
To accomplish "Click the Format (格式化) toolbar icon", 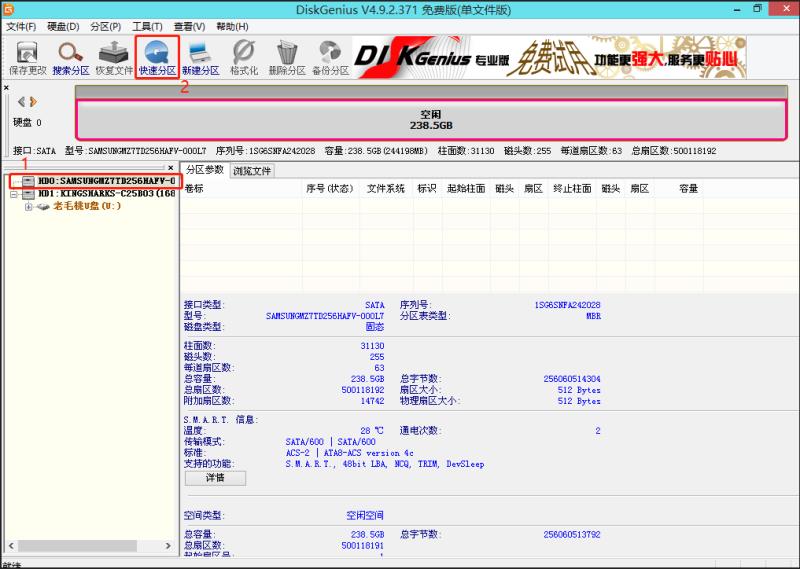I will 244,58.
